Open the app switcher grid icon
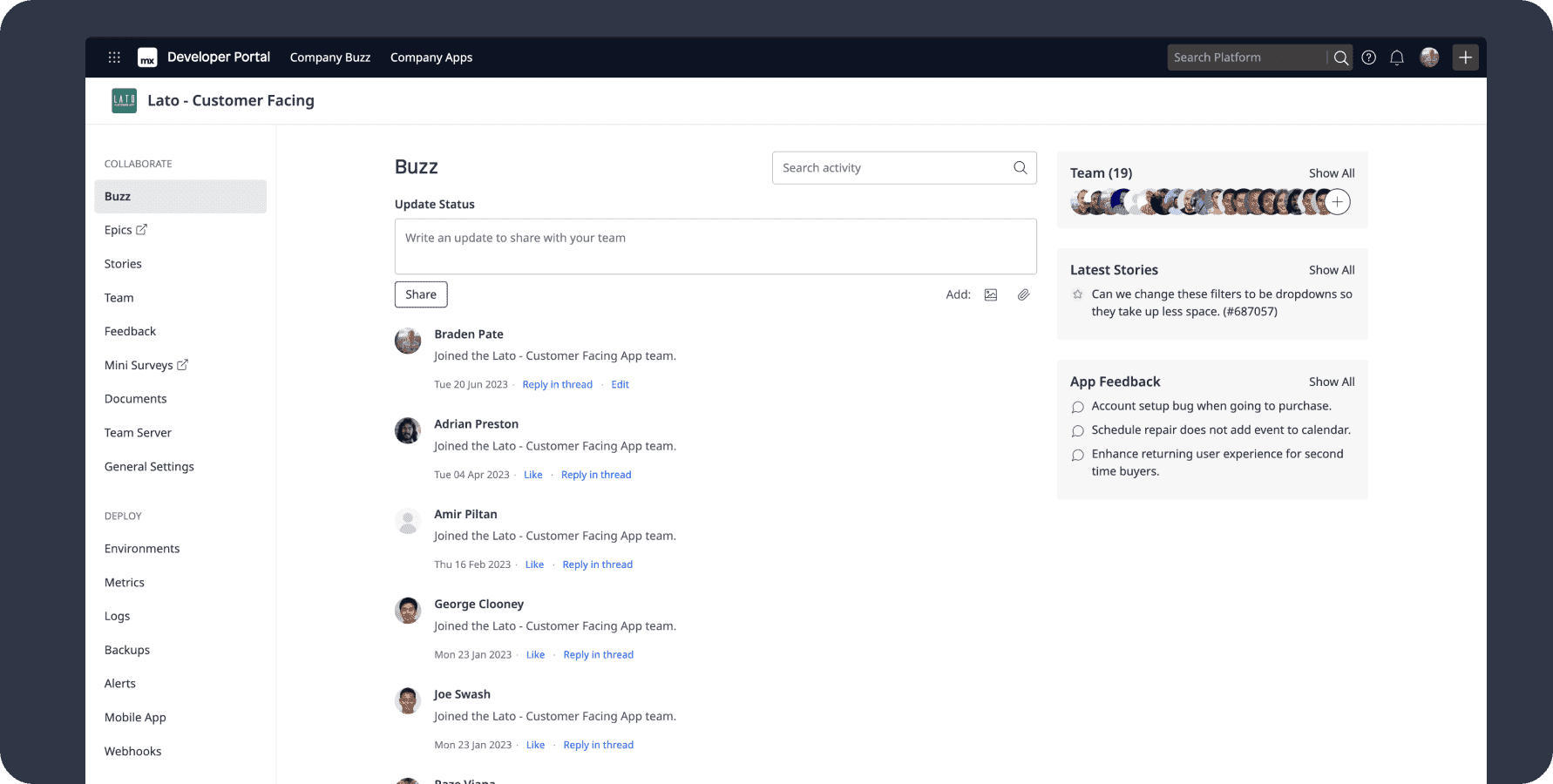The height and width of the screenshot is (784, 1553). click(114, 57)
